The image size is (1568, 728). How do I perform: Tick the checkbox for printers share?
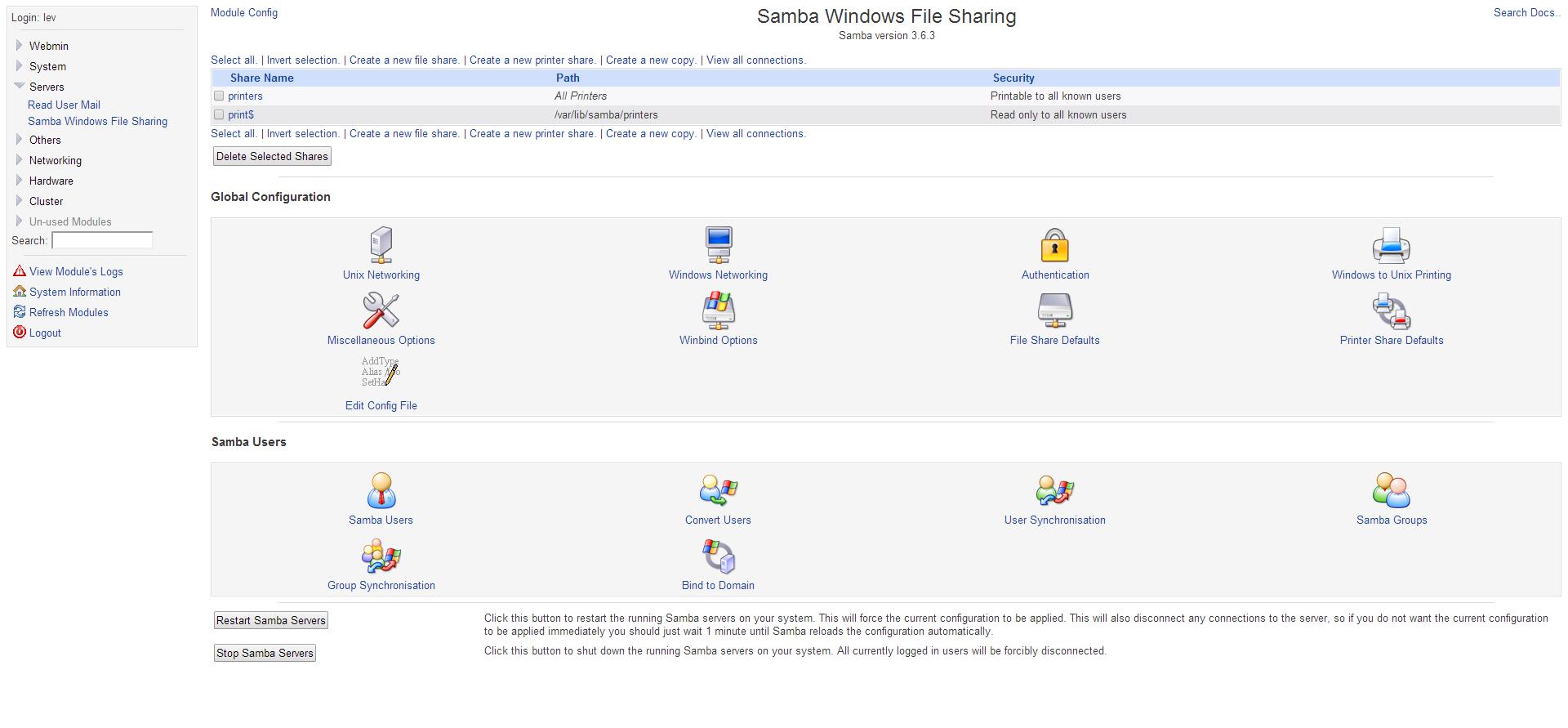(219, 96)
